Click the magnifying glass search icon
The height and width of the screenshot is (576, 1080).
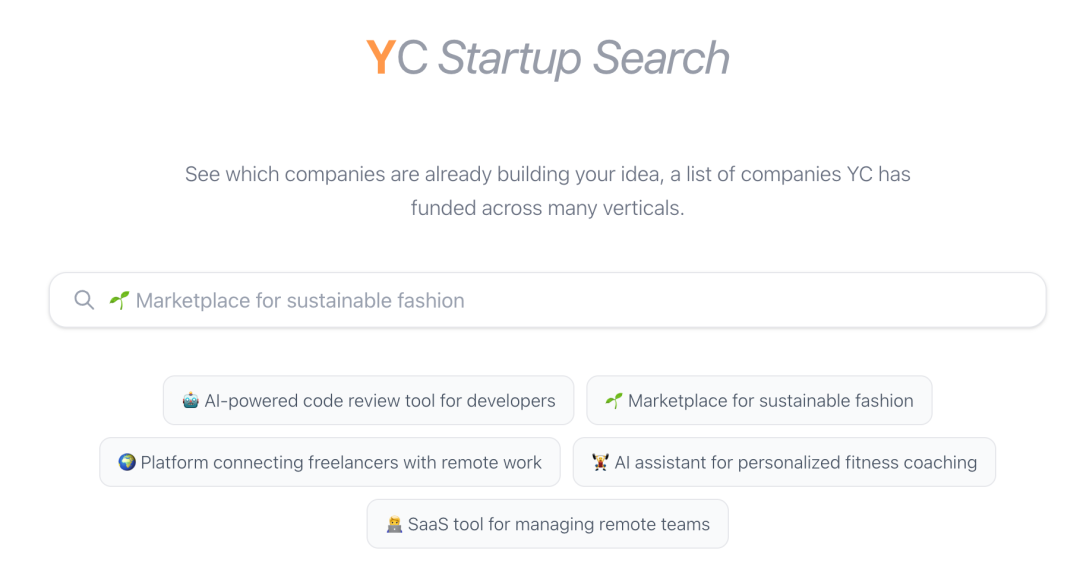(x=84, y=300)
